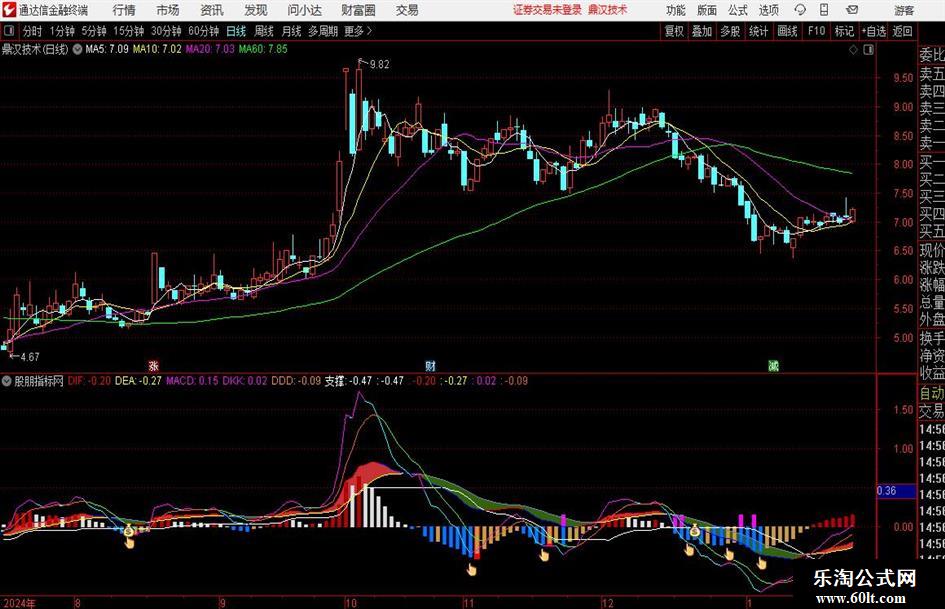Open the 发现 menu

click(x=256, y=10)
